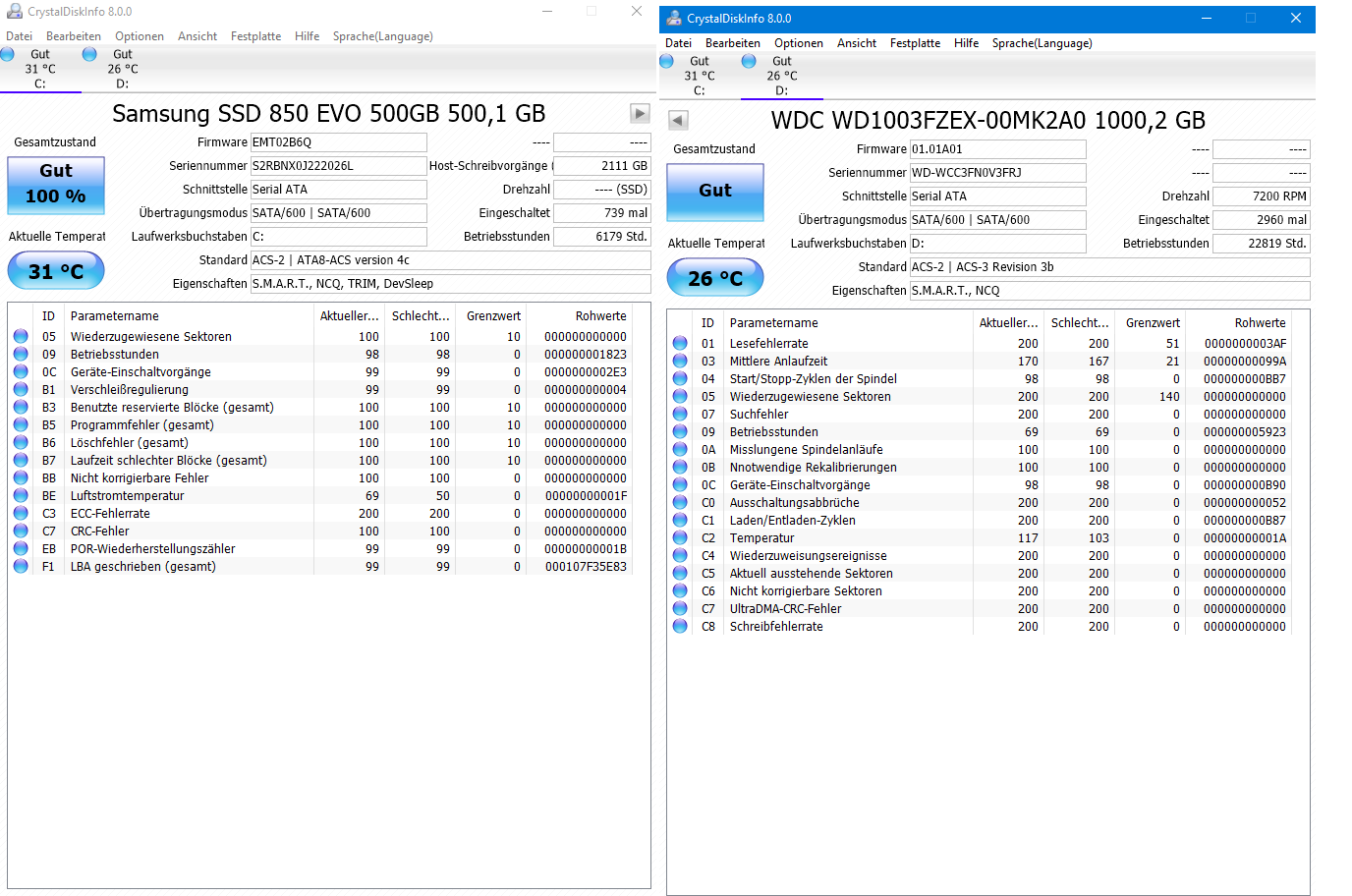
Task: Click Firmware field EMT02B6Q
Action: (x=339, y=142)
